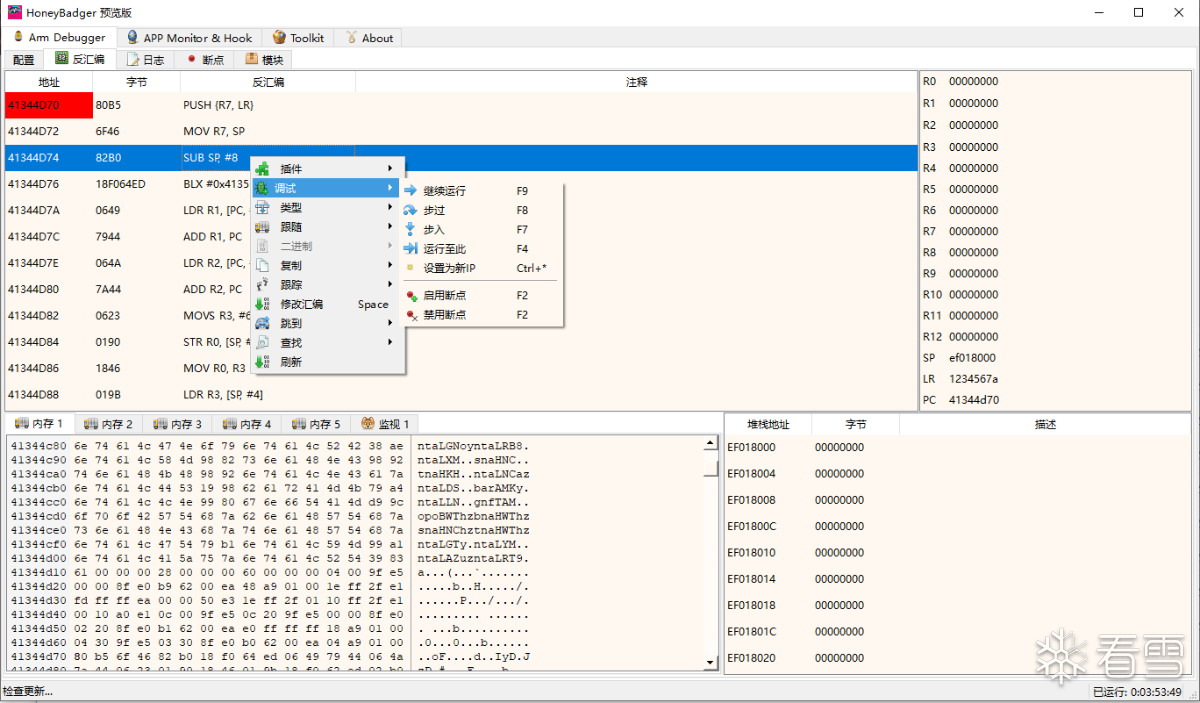
Task: Select stack address EF018020
Action: [751, 658]
